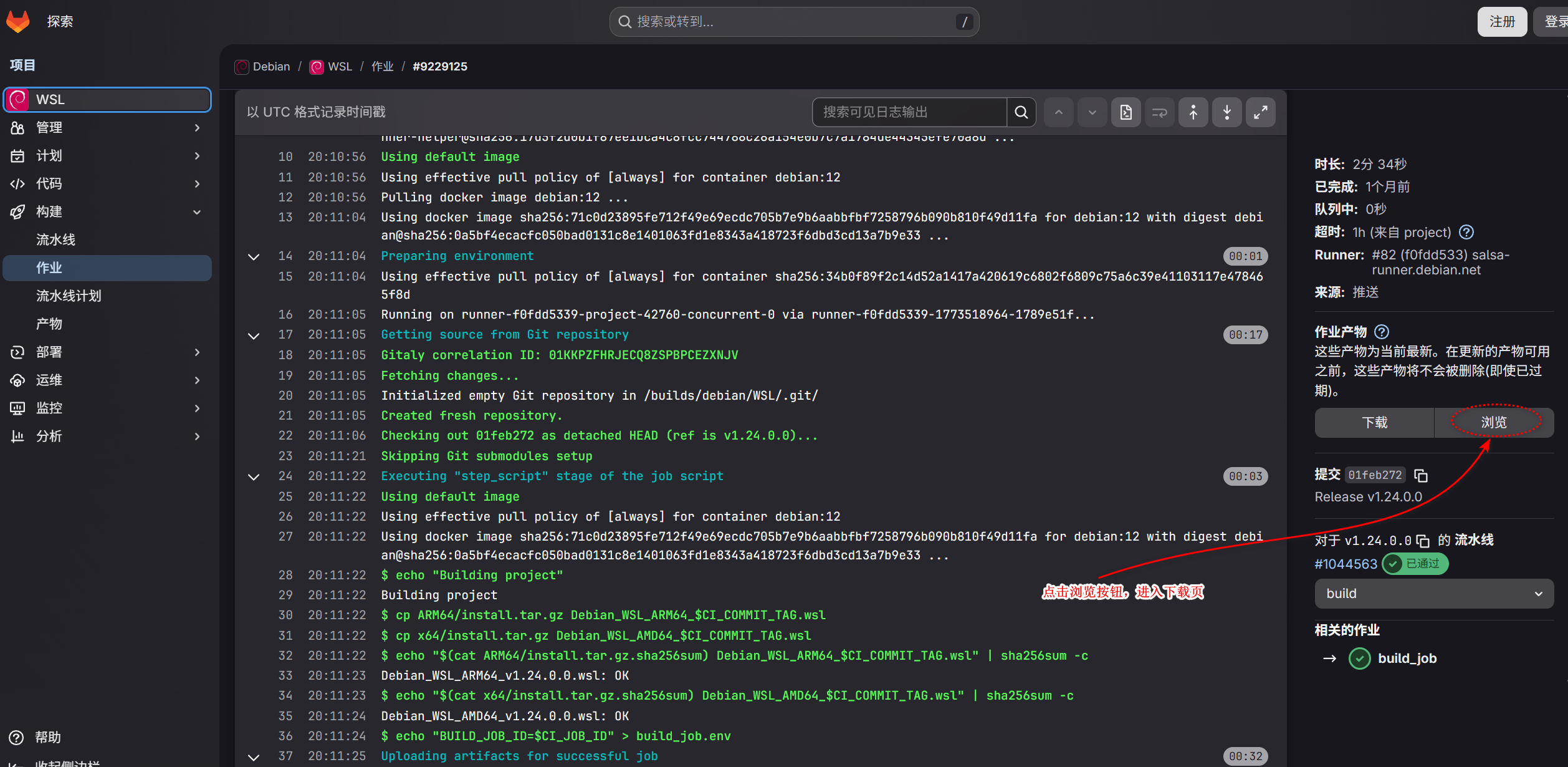Viewport: 1568px width, 767px height.
Task: Open the build stage dropdown
Action: coord(1433,594)
